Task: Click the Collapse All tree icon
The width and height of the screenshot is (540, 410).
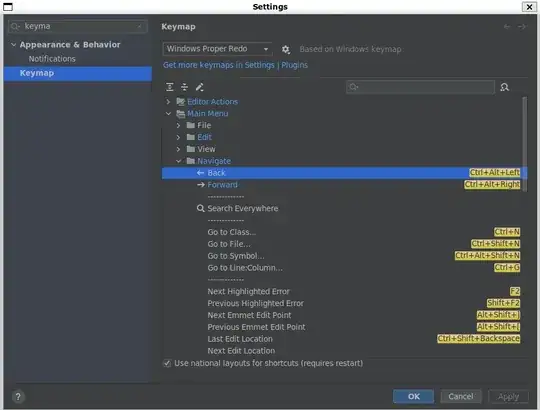Action: tap(185, 87)
